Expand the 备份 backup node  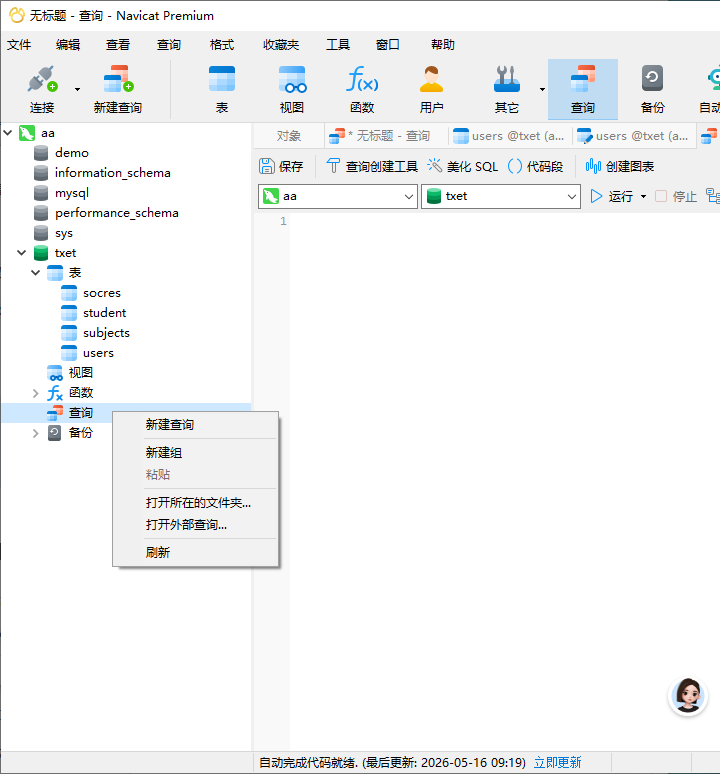36,433
